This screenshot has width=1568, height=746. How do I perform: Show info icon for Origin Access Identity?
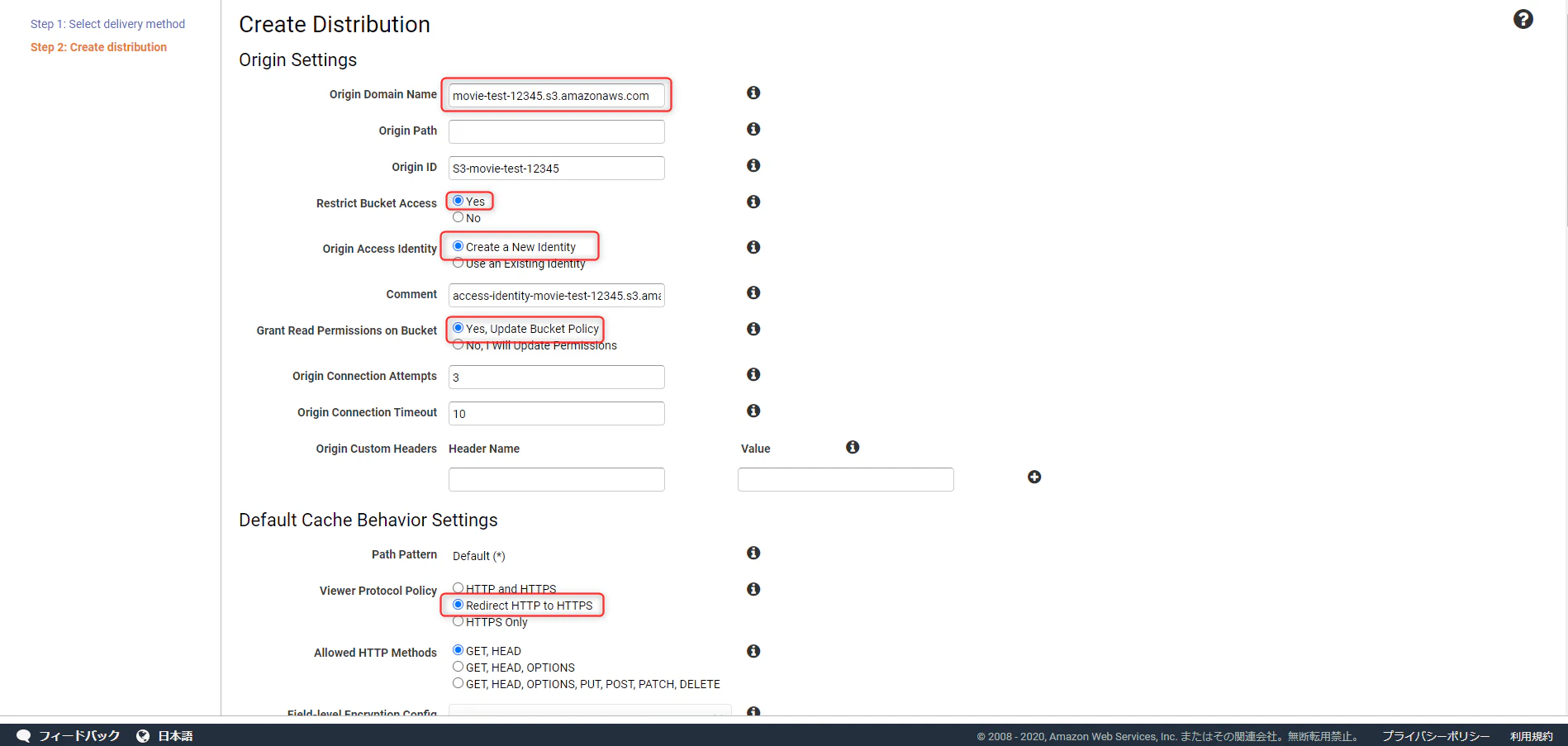753,247
